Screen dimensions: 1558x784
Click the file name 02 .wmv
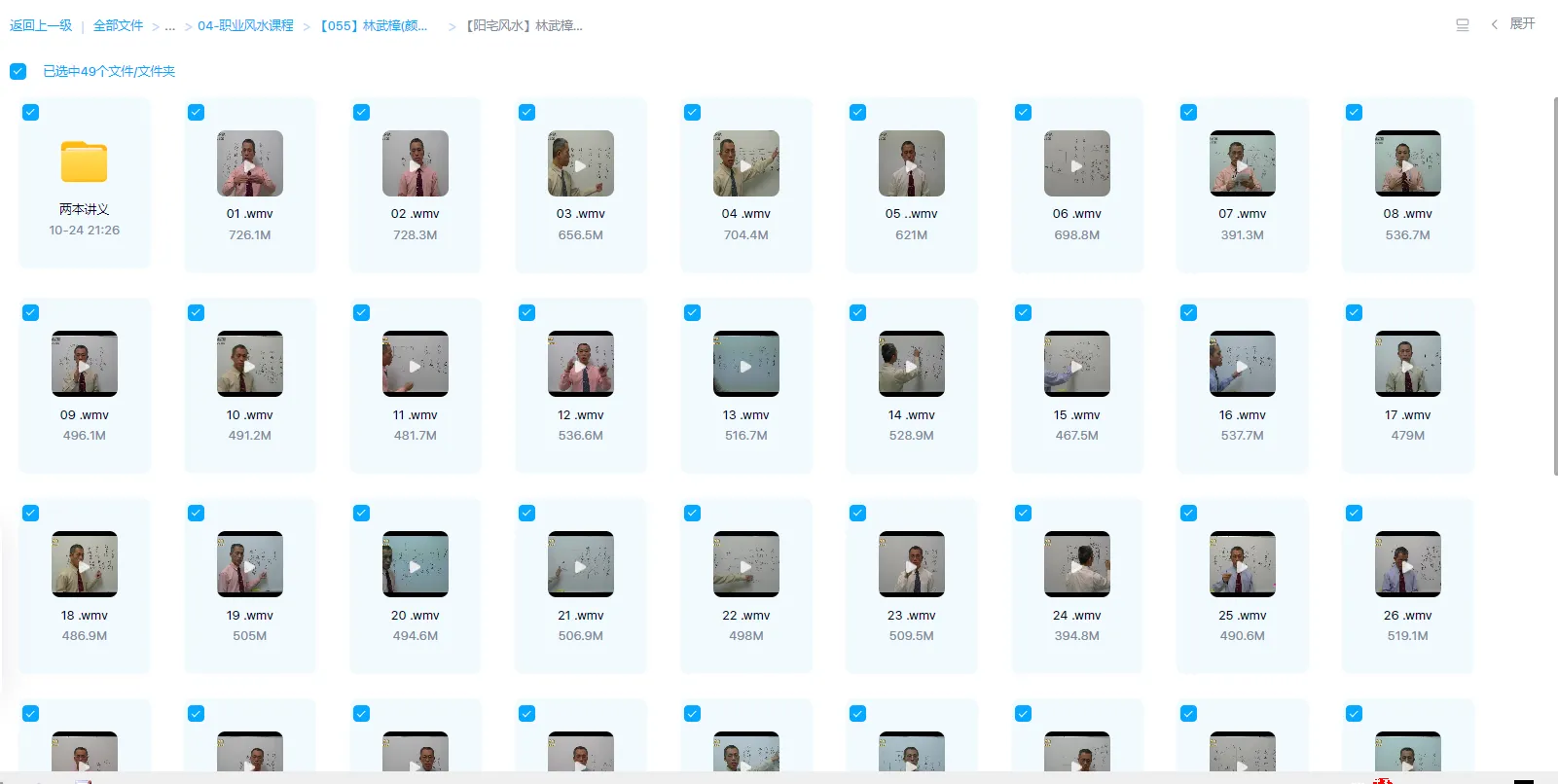416,214
